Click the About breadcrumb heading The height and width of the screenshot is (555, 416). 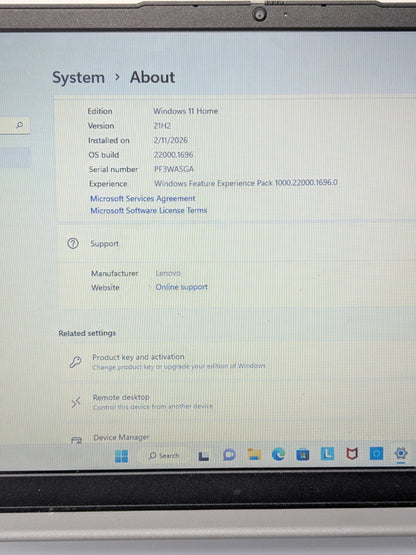click(152, 77)
